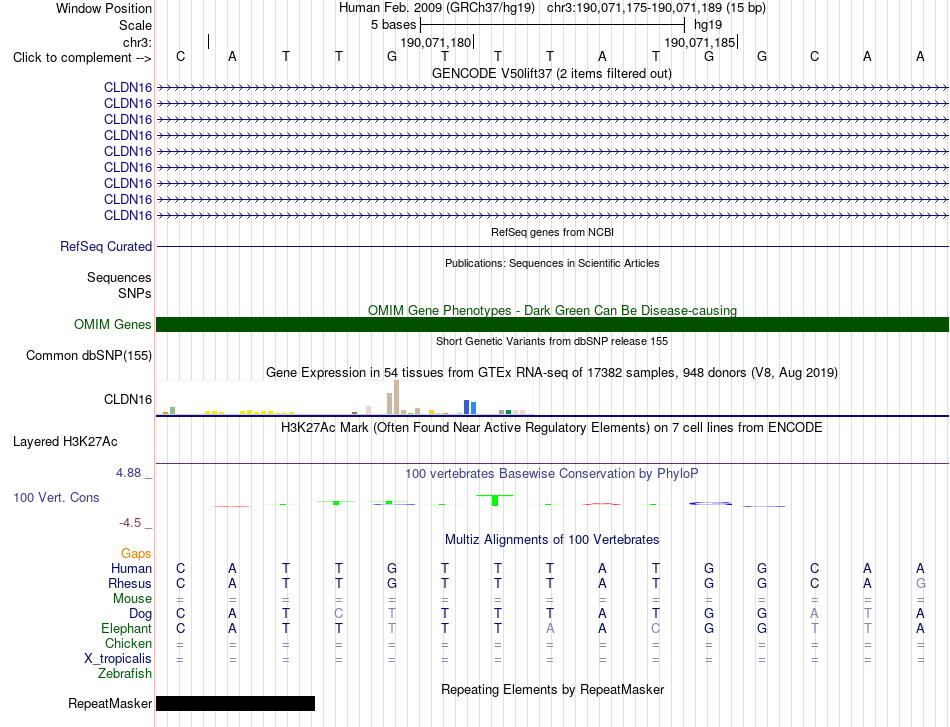
Task: Click the blue bars in GTEx expression chart
Action: click(470, 407)
